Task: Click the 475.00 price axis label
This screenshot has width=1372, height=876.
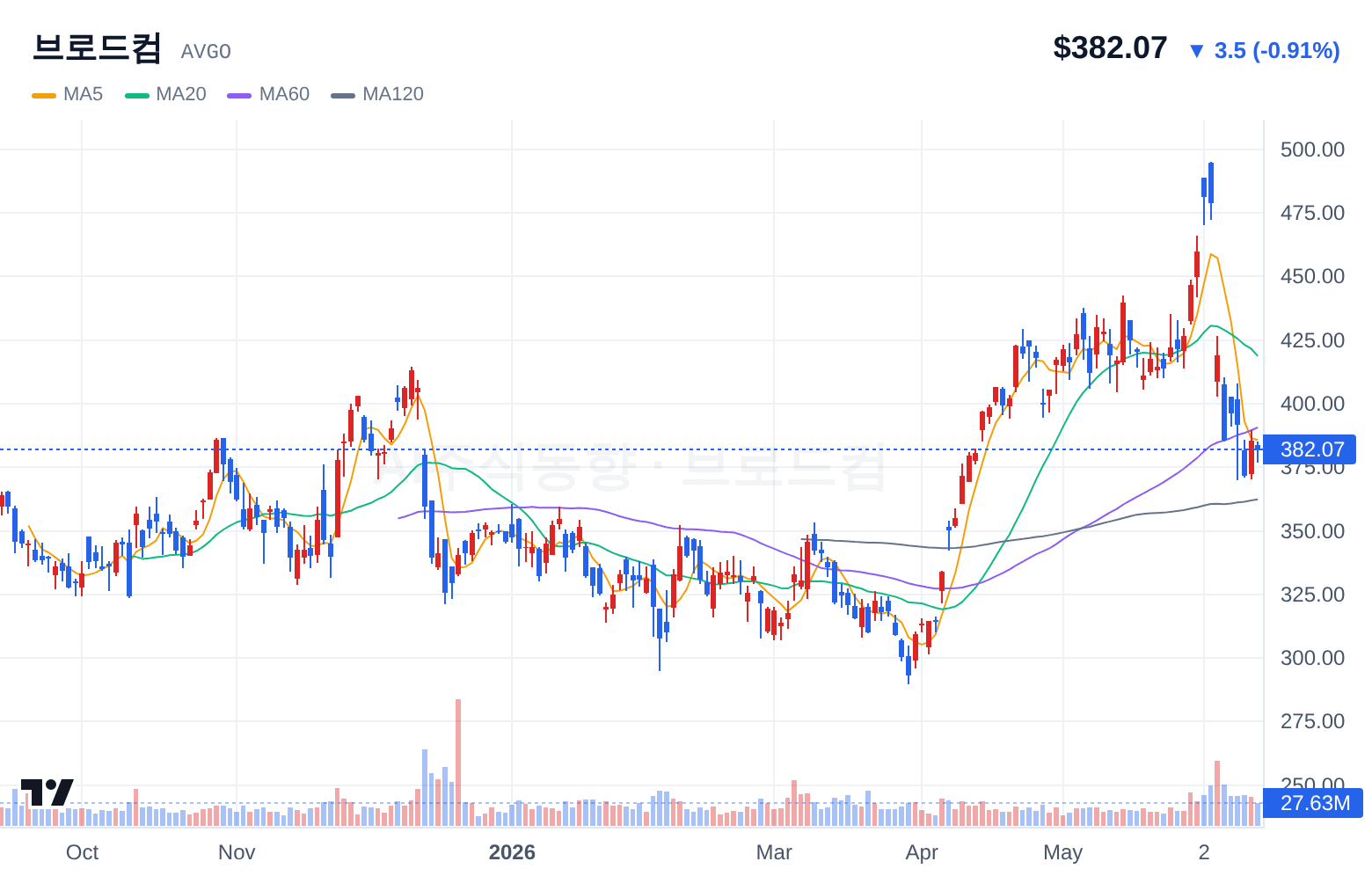Action: pyautogui.click(x=1312, y=213)
